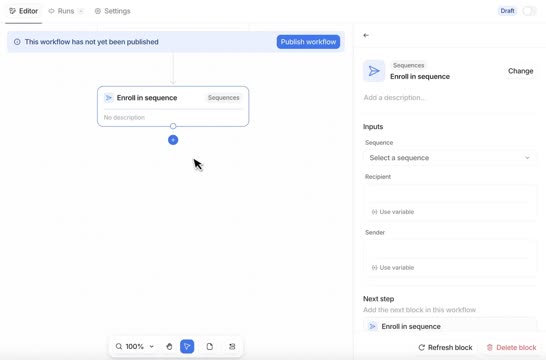The height and width of the screenshot is (360, 546).
Task: Click the info icon in unpublished banner
Action: point(17,42)
